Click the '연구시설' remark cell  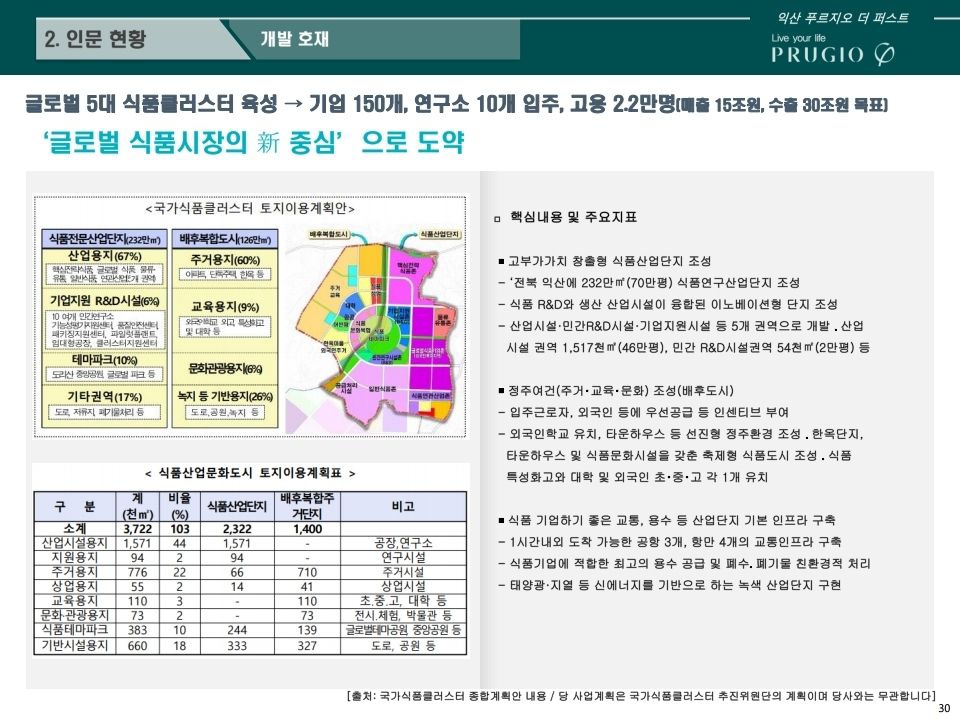tap(403, 558)
